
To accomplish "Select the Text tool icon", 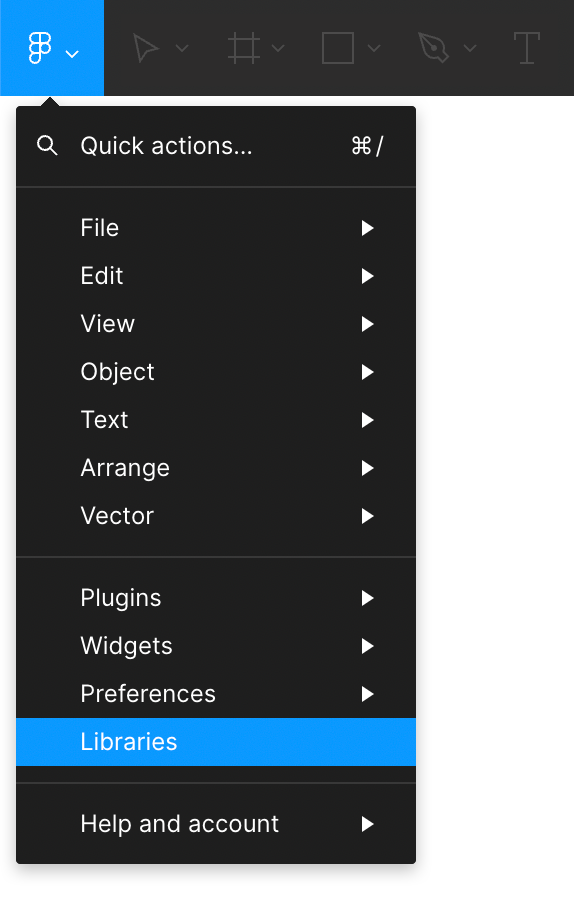I will 526,48.
